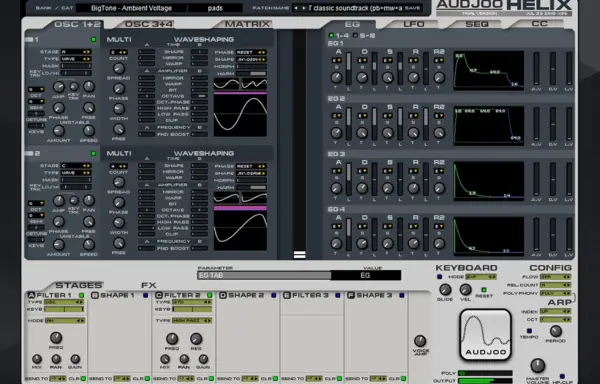
Task: Open Filter 2 High Pass type dropdown
Action: point(192,321)
